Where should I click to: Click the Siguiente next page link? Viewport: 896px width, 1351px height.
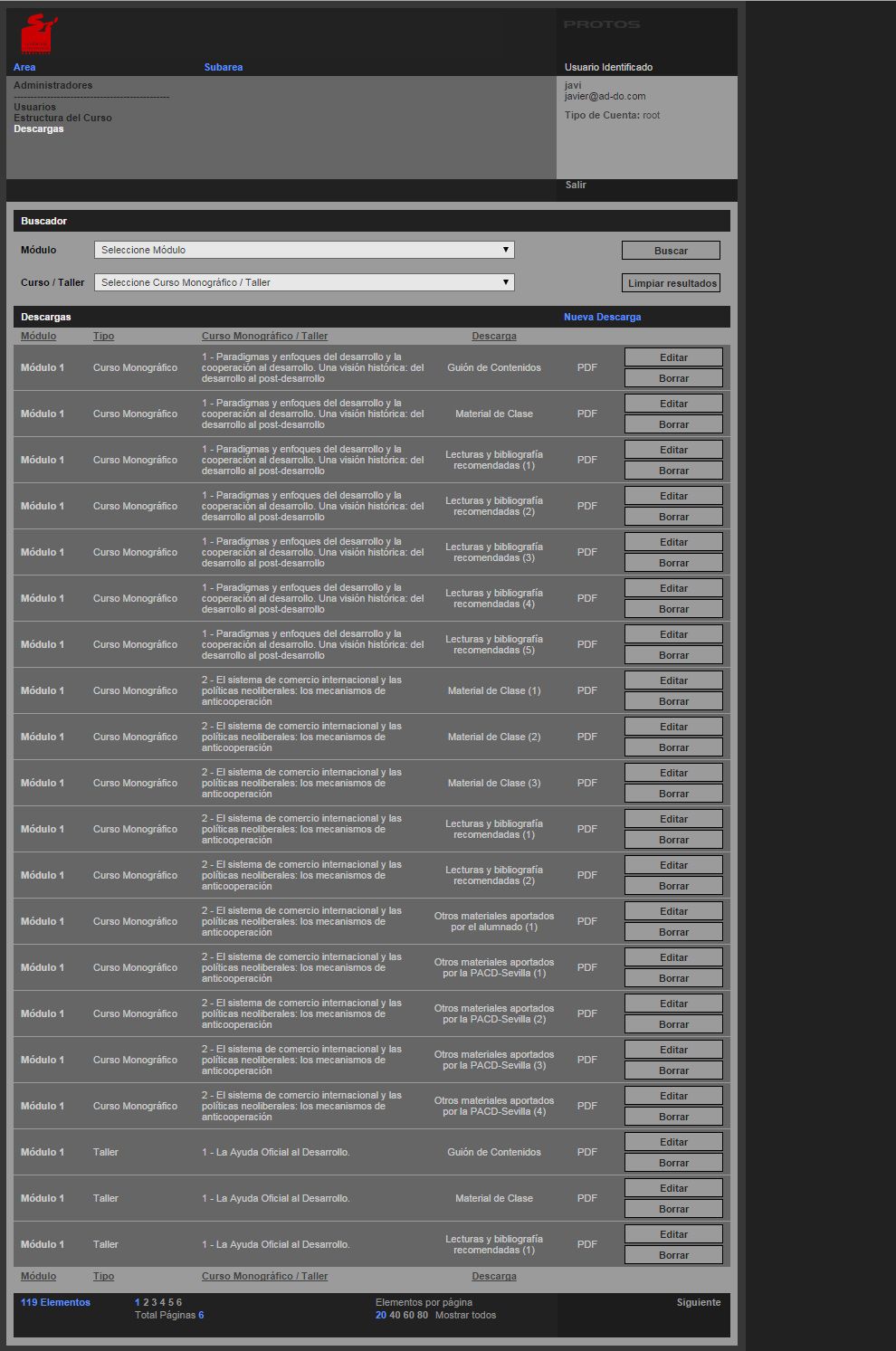tap(699, 1302)
